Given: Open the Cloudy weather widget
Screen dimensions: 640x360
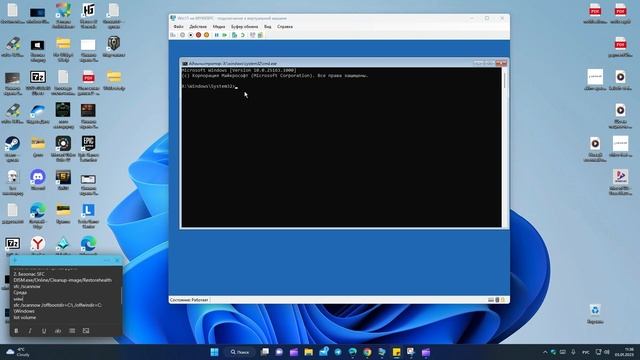Looking at the screenshot, I should [18, 352].
